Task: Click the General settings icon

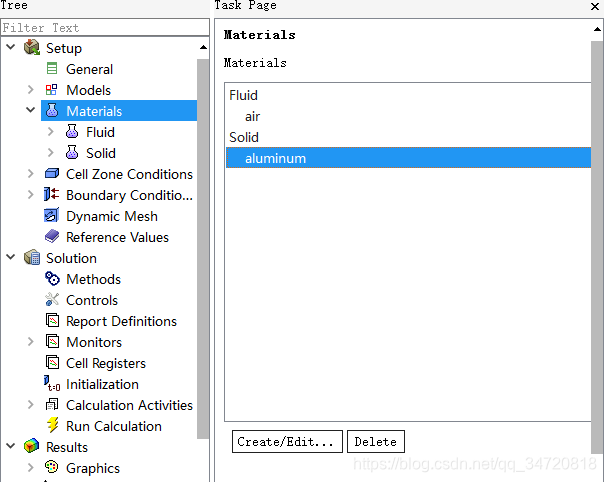Action: (x=51, y=69)
